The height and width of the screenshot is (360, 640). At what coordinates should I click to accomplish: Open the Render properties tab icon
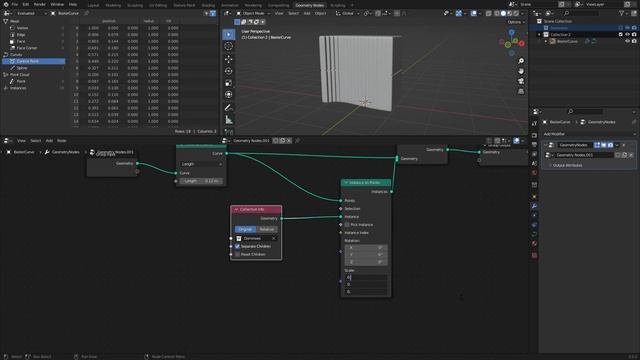[534, 135]
